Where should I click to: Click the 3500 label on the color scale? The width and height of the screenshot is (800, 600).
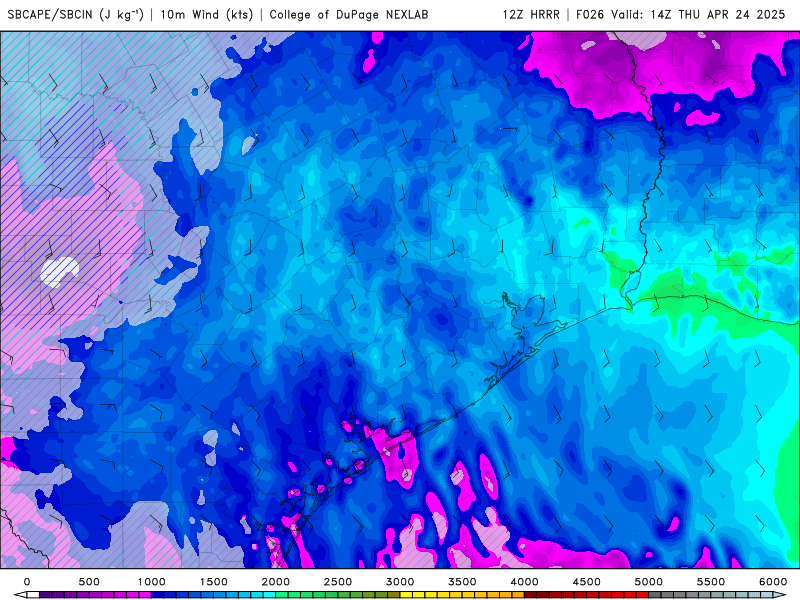click(x=462, y=582)
